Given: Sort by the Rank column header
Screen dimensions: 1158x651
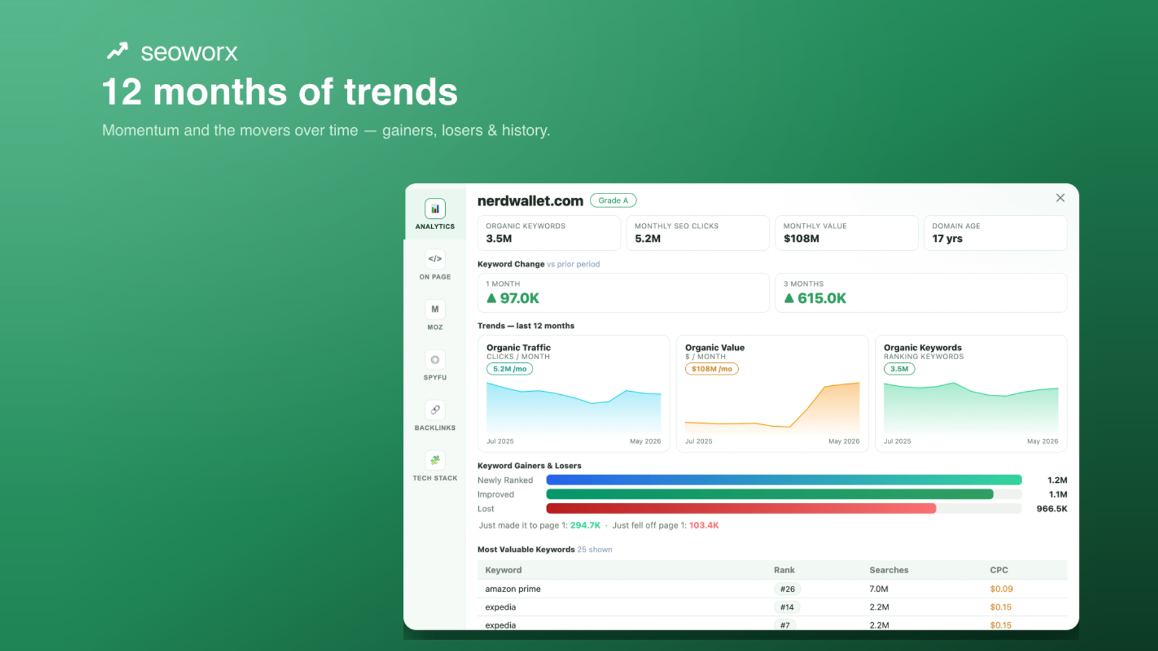Looking at the screenshot, I should (784, 570).
